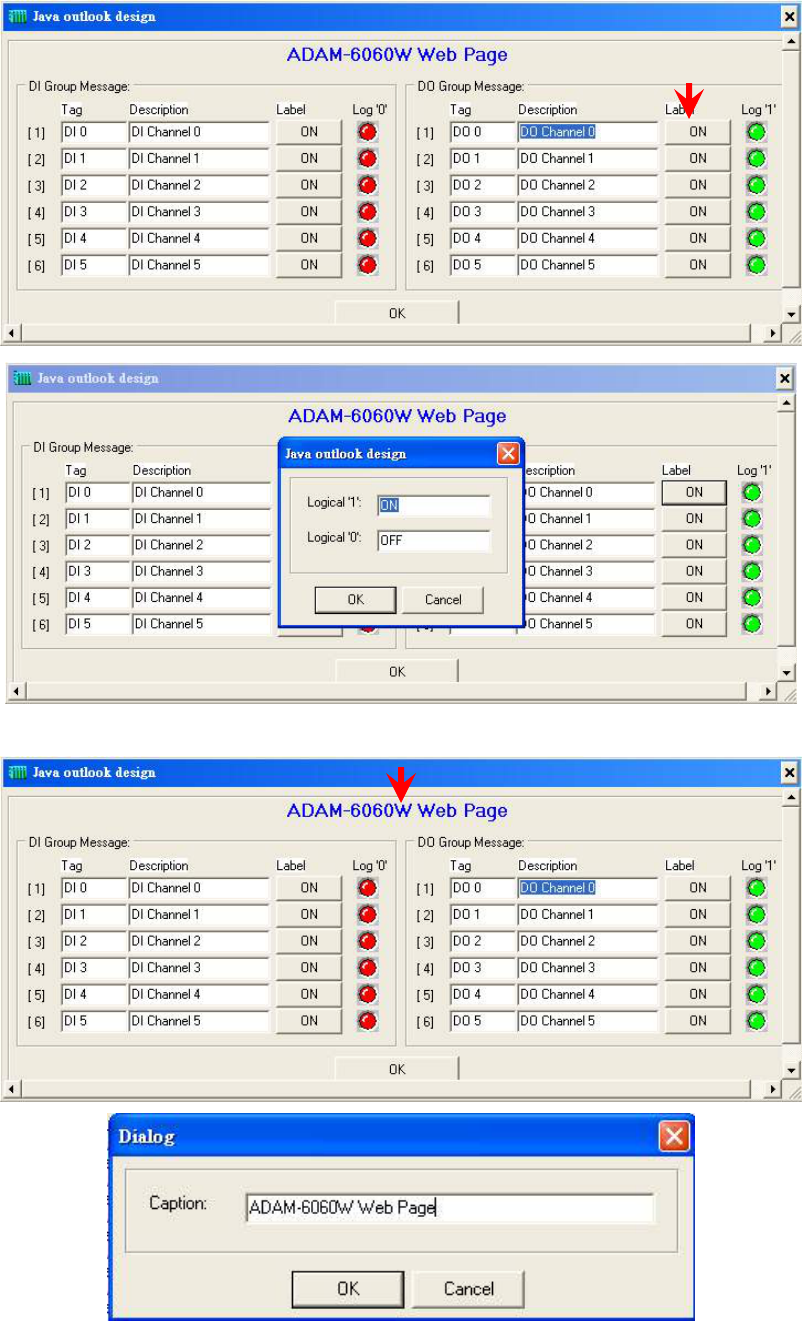This screenshot has height=1321, width=802.
Task: Click left scroll arrow in top window
Action: coord(13,334)
